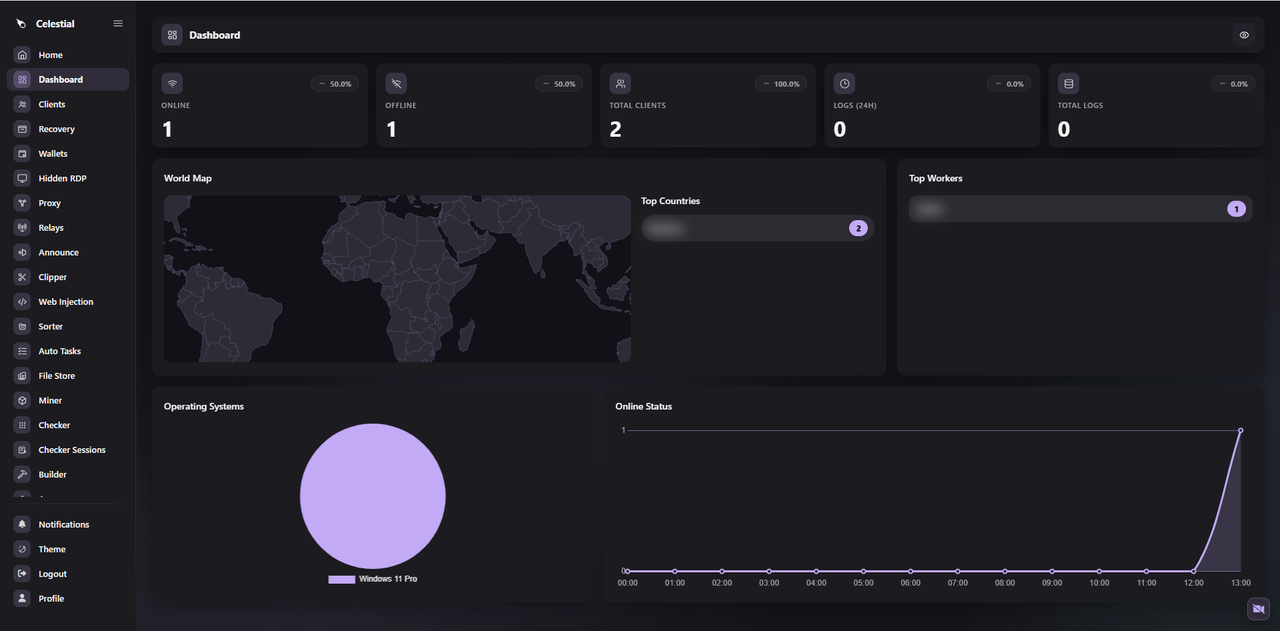The width and height of the screenshot is (1280, 631).
Task: Open the File Store icon
Action: 22,376
